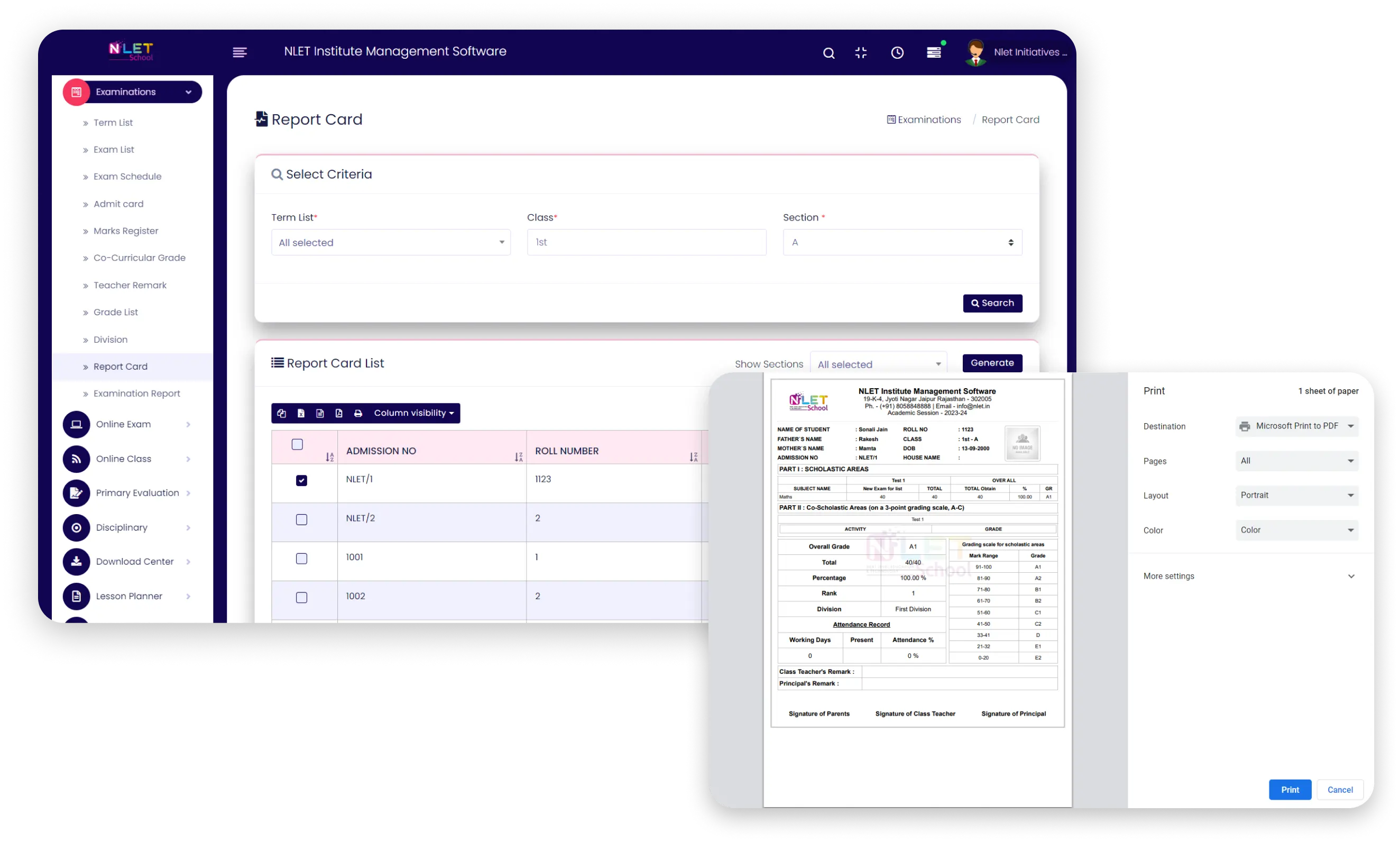Screen dimensions: 1400x842
Task: Click the print icon in table toolbar
Action: pyautogui.click(x=358, y=413)
